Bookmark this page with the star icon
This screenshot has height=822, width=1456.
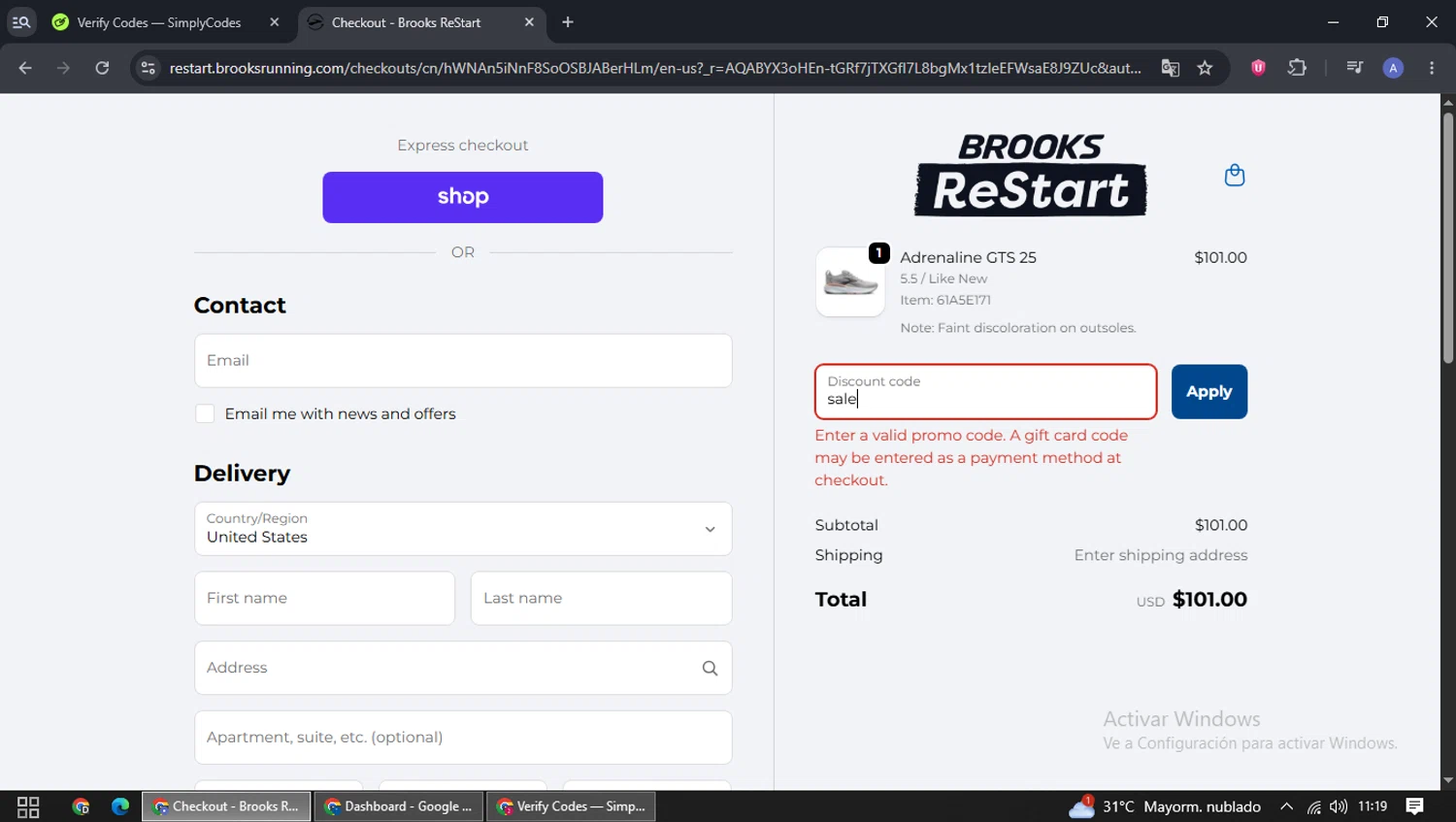[1205, 68]
